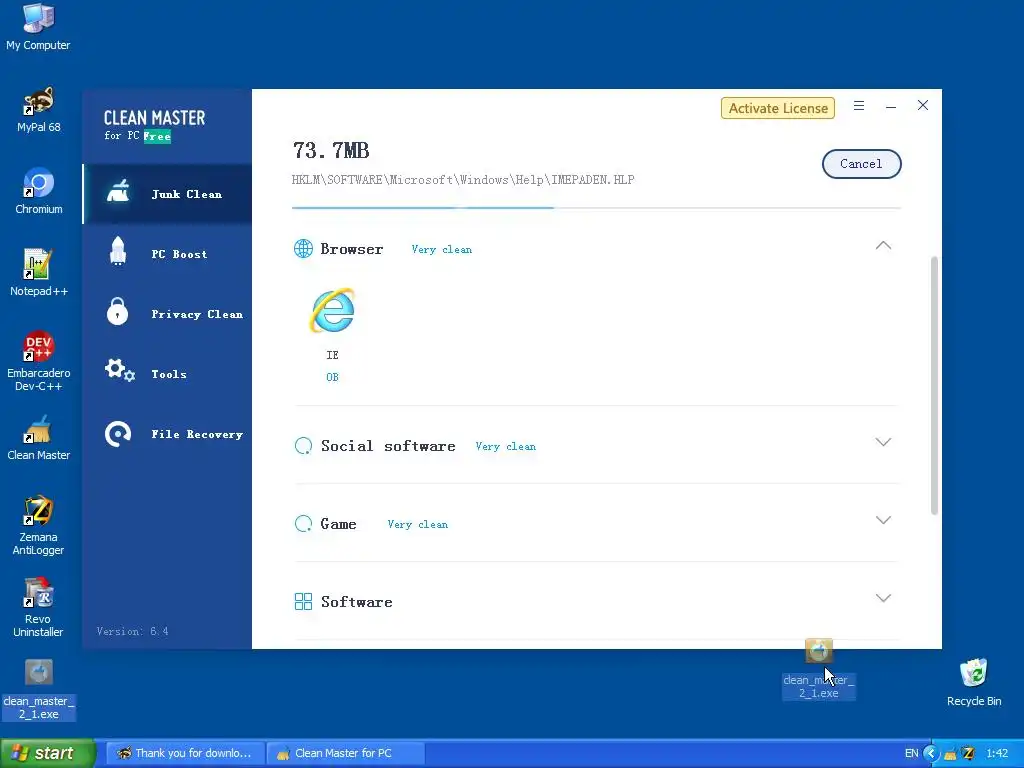Screen dimensions: 1024x768
Task: Expand the Software category
Action: click(883, 598)
